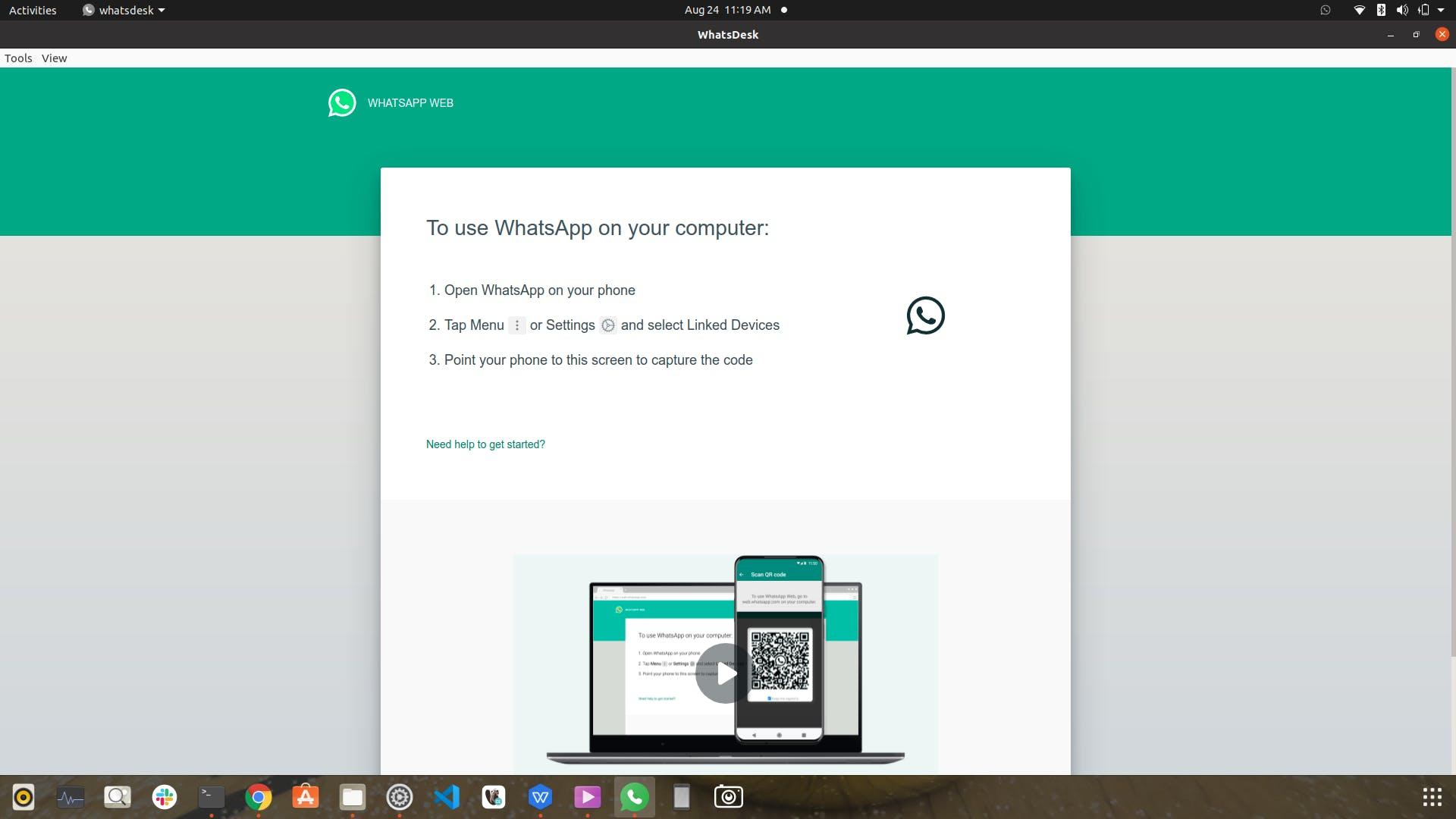Open the Tools menu
This screenshot has height=819, width=1456.
point(18,58)
